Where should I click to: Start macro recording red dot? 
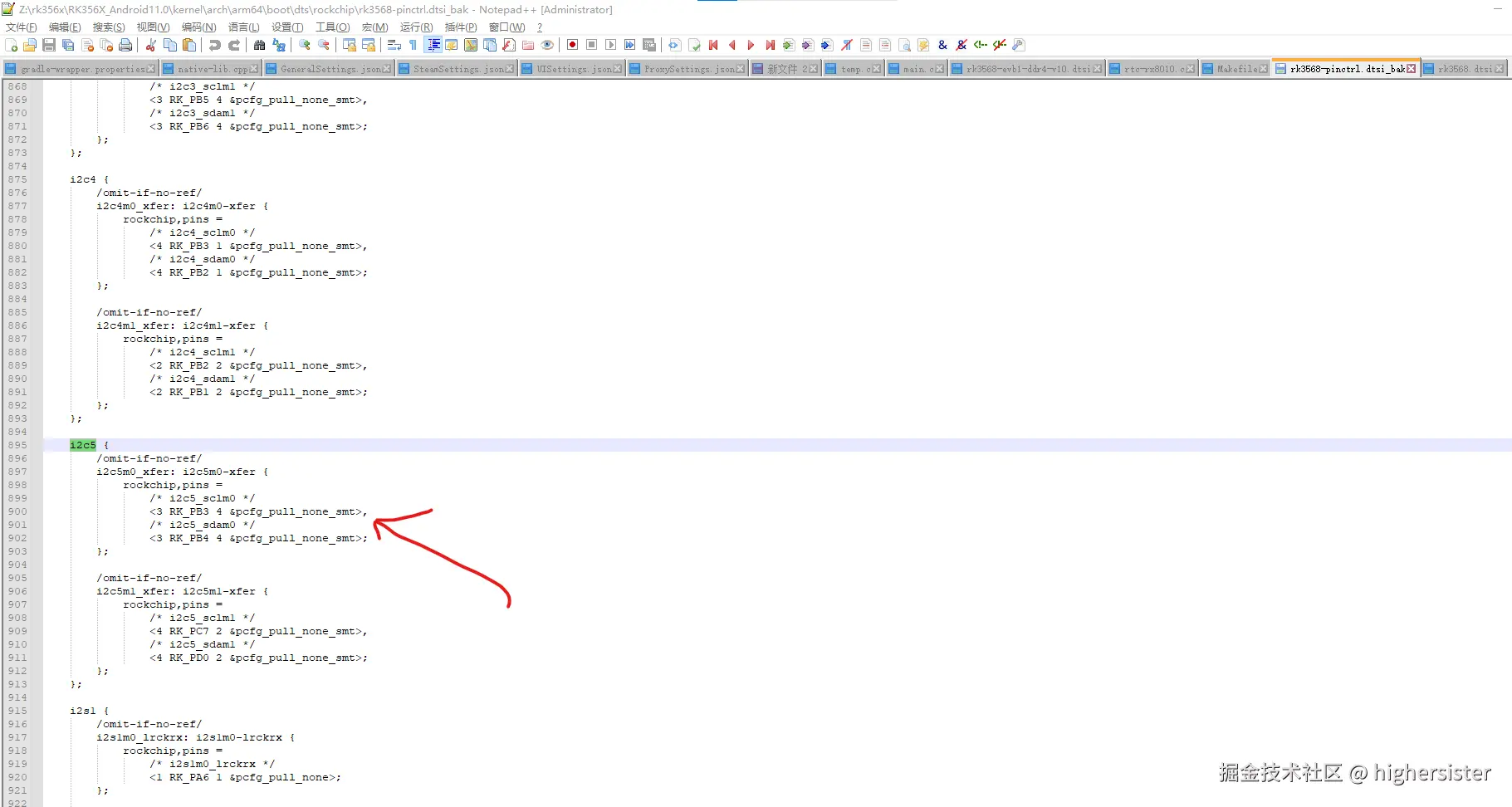(573, 45)
